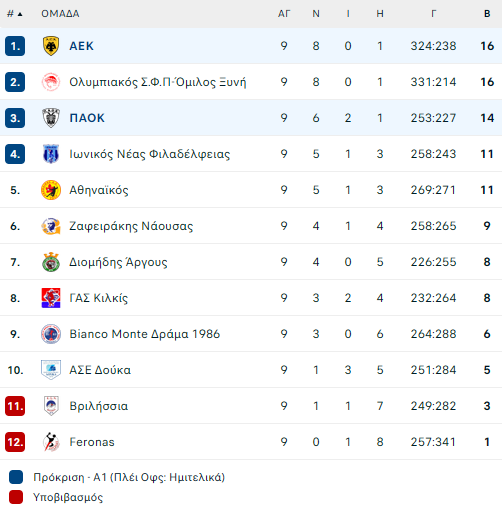Select the ΓΑΣ Κιλκίς red-blue logo
The height and width of the screenshot is (508, 502).
click(x=51, y=298)
